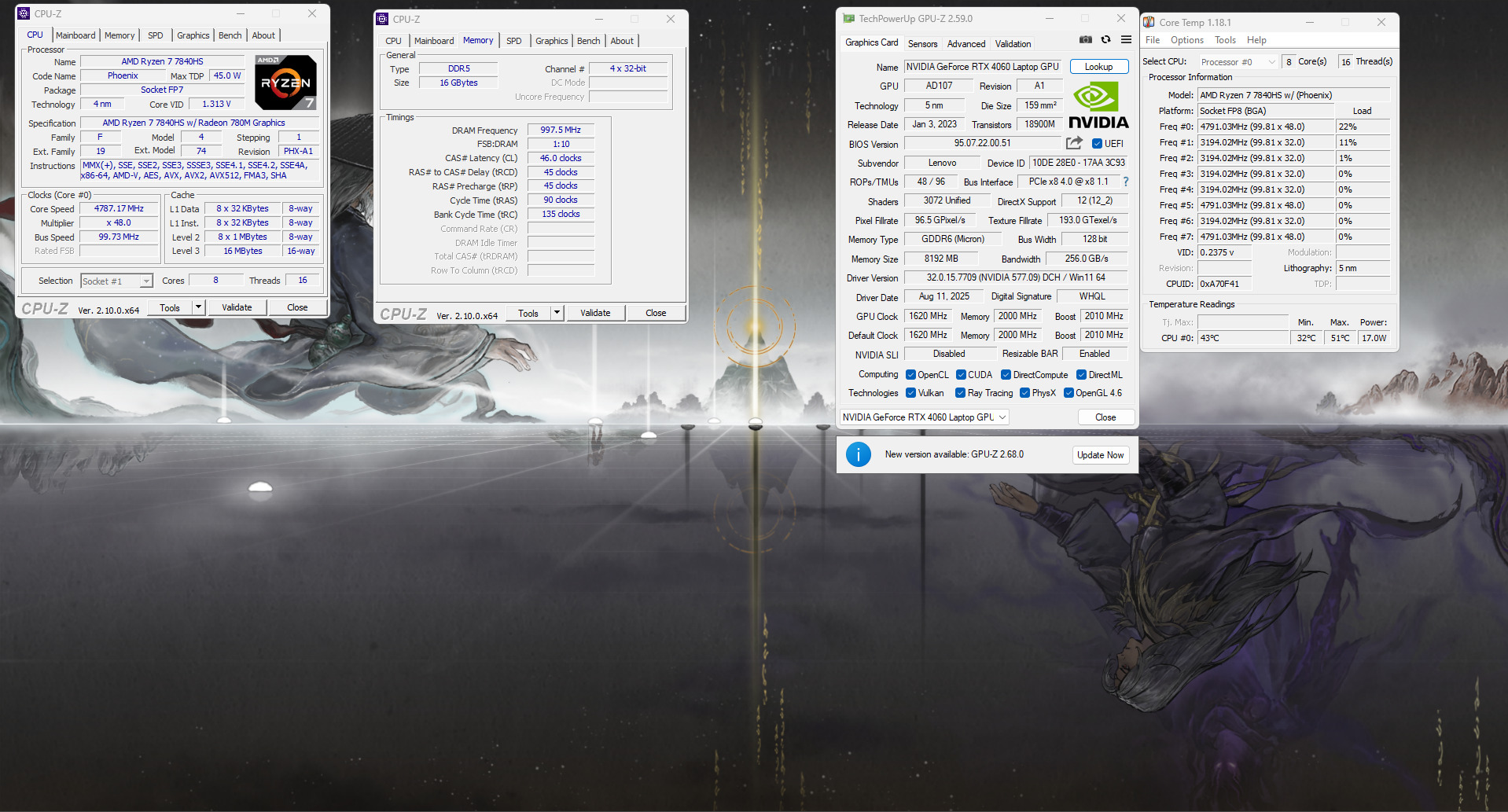This screenshot has width=1508, height=812.
Task: Click Validate in the CPU-Z Processor window
Action: tap(237, 307)
